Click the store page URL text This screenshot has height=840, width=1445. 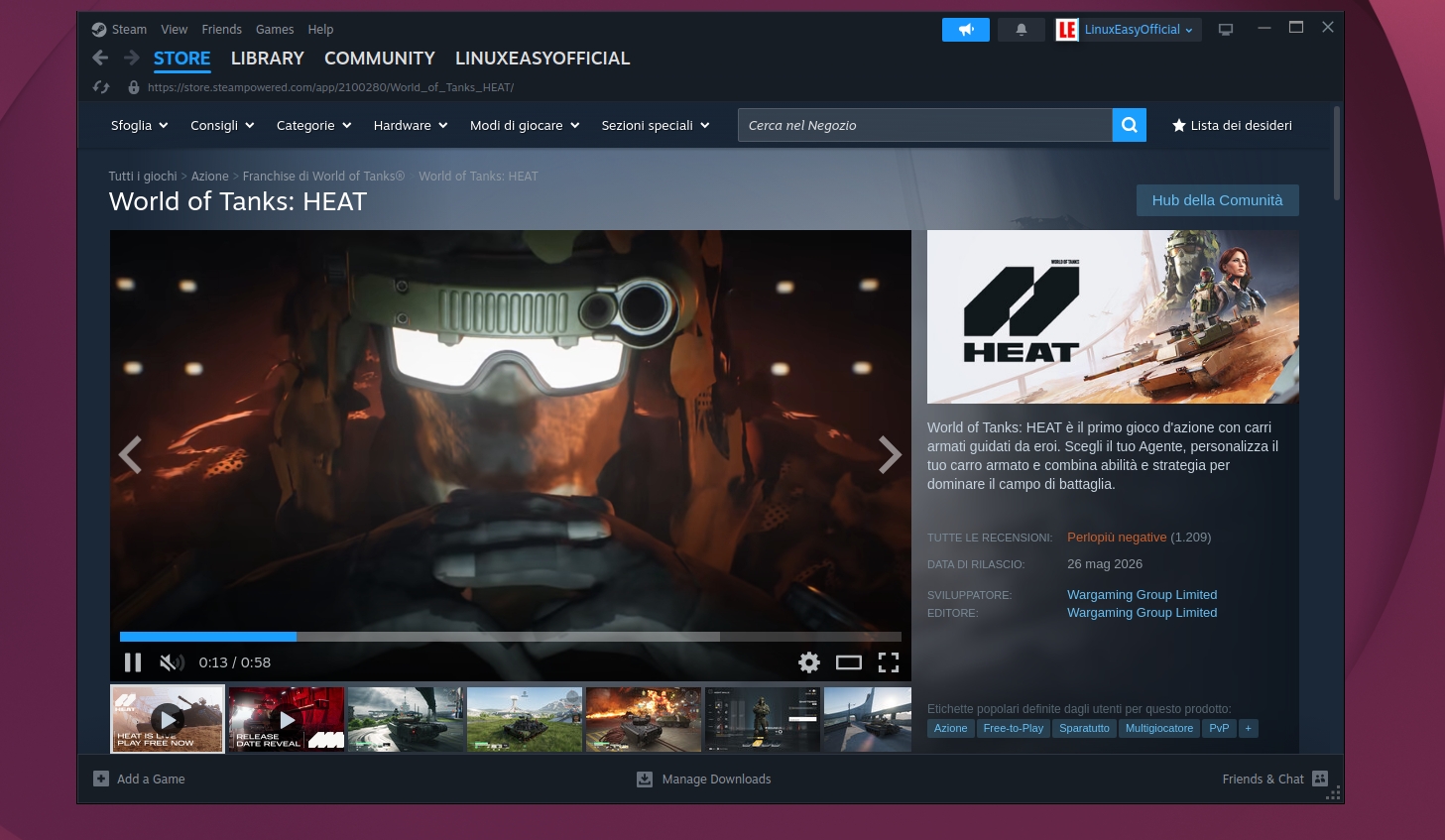click(330, 87)
